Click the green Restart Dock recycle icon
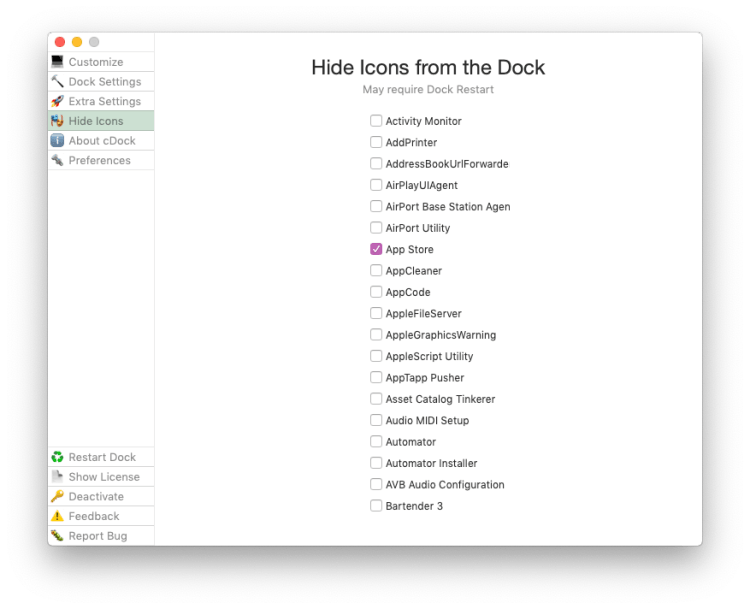Image resolution: width=750 pixels, height=609 pixels. coord(57,457)
